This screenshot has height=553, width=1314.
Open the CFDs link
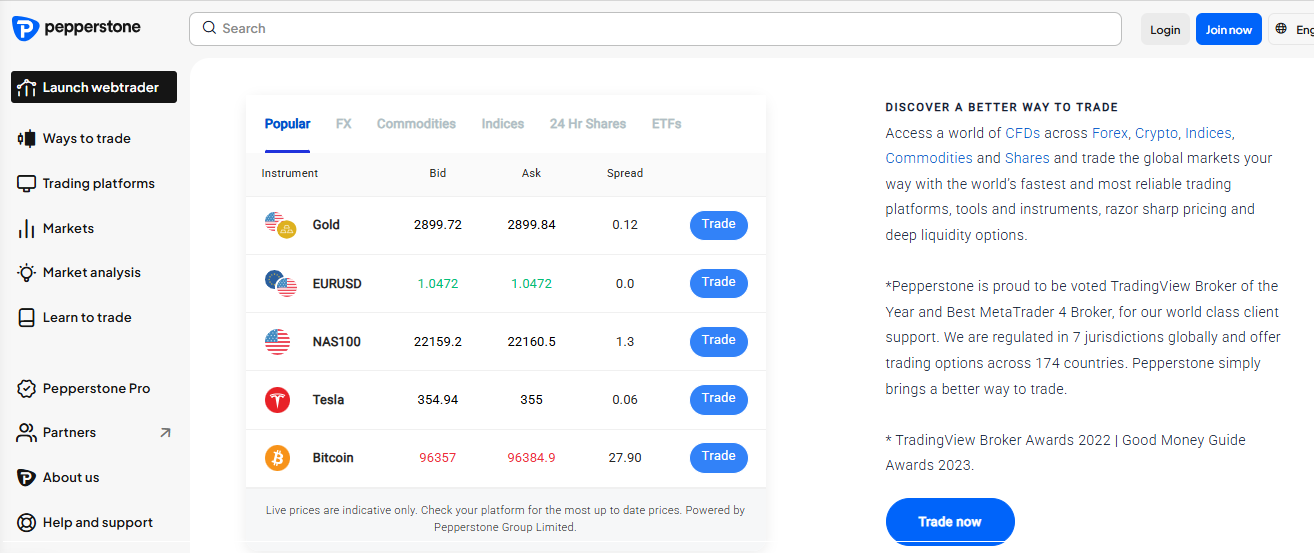1022,133
